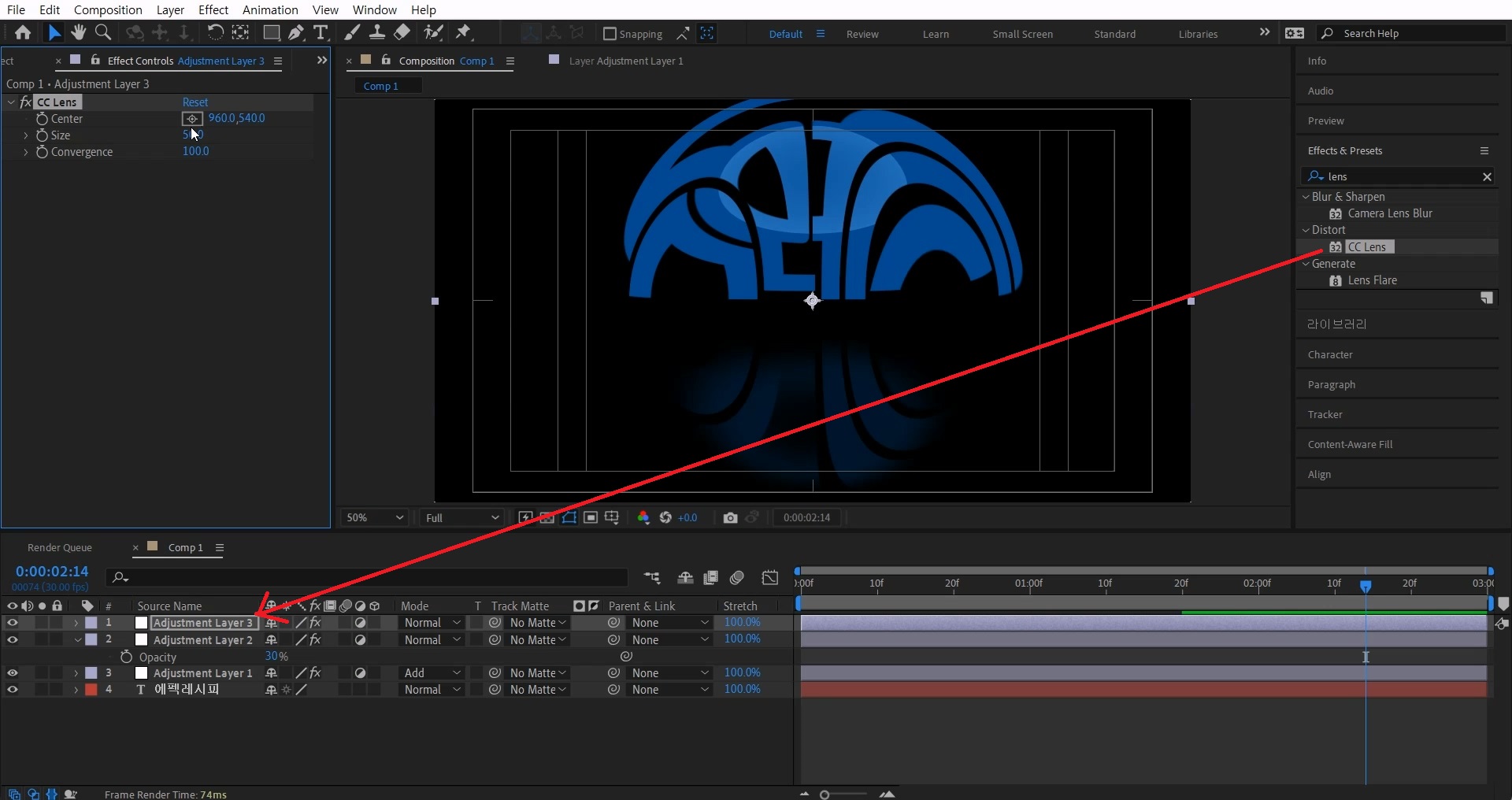This screenshot has height=800, width=1512.
Task: Select the Zoom tool magnifier
Action: pos(102,32)
